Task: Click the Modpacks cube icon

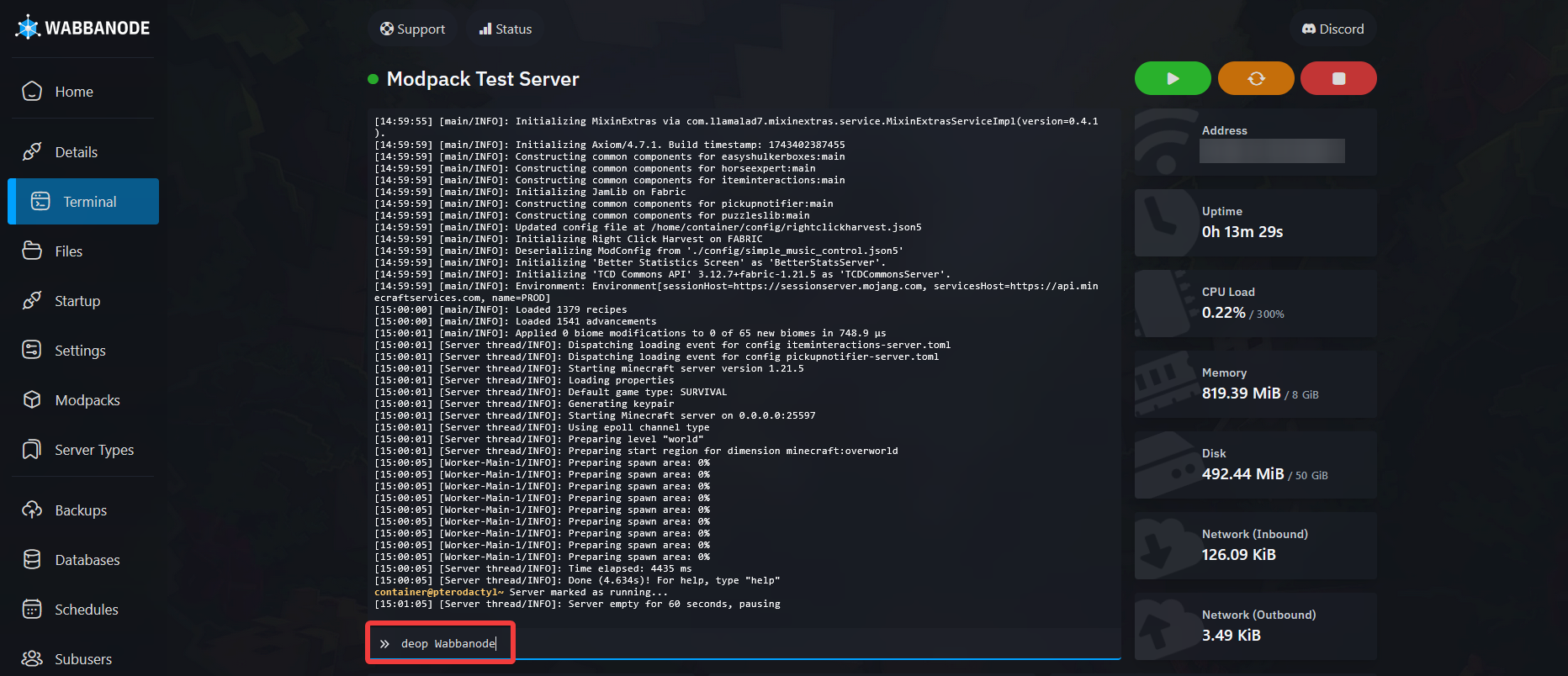Action: point(32,399)
